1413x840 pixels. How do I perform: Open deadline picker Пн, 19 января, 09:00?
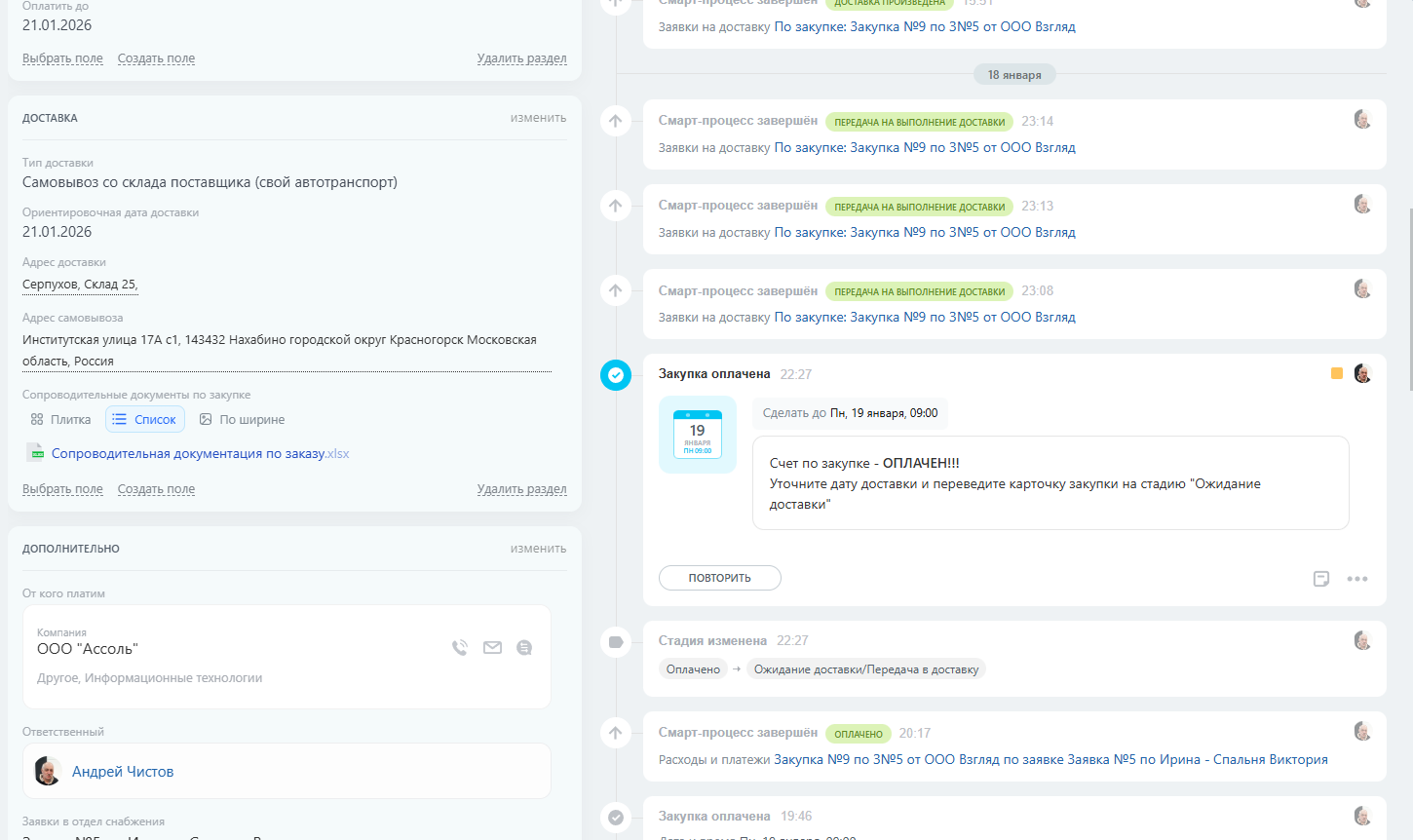pos(883,413)
